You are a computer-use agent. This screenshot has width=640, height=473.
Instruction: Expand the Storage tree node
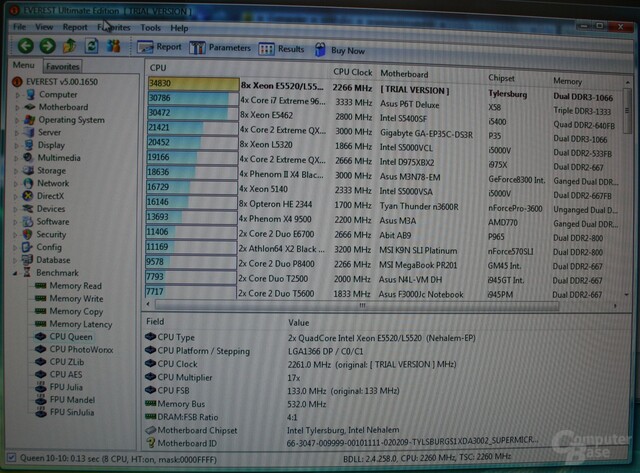click(x=16, y=171)
